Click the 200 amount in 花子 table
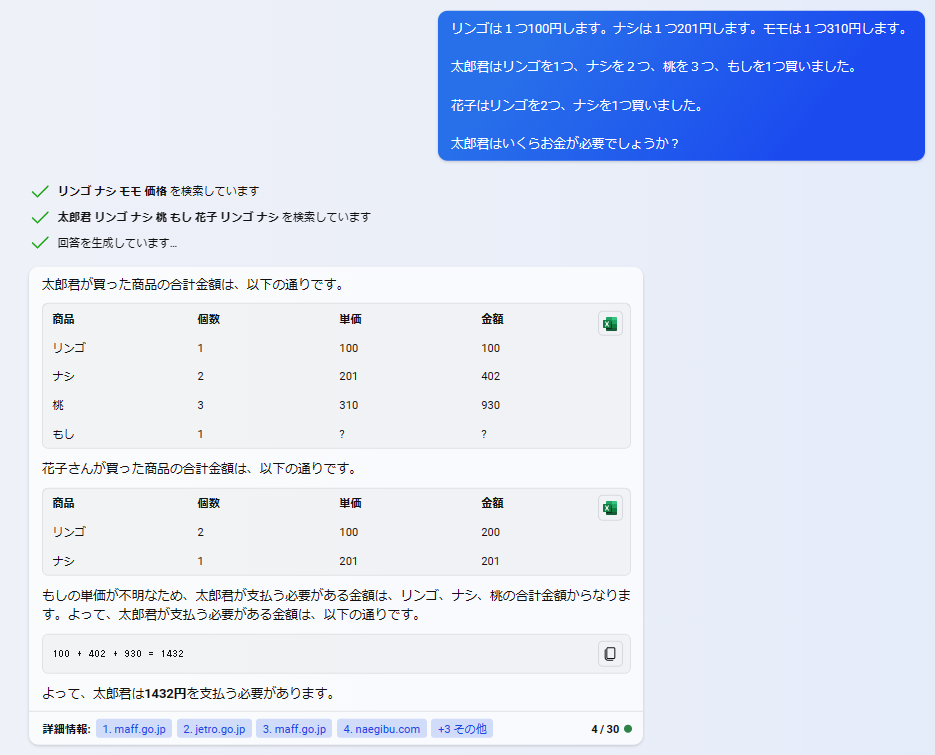The image size is (935, 755). [491, 532]
